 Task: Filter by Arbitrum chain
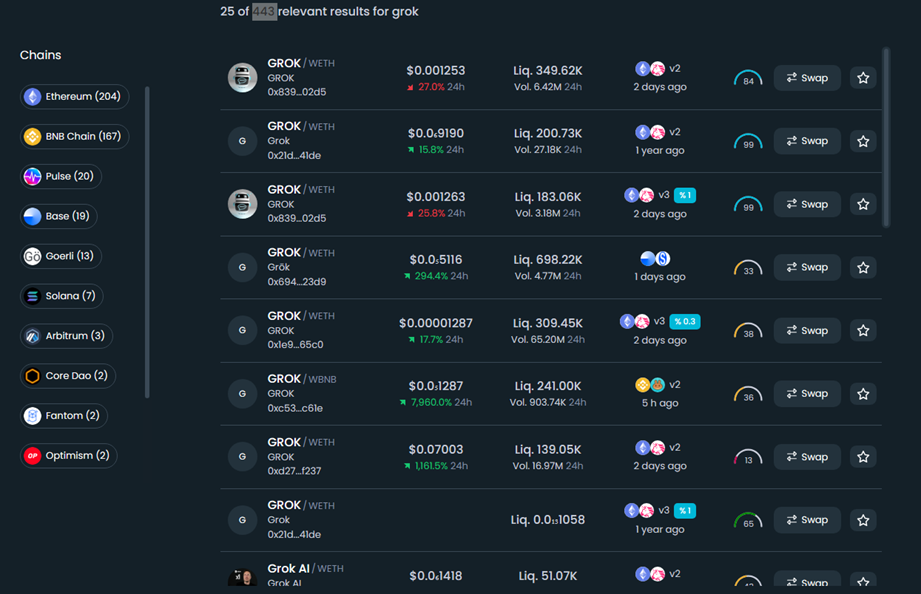[66, 336]
